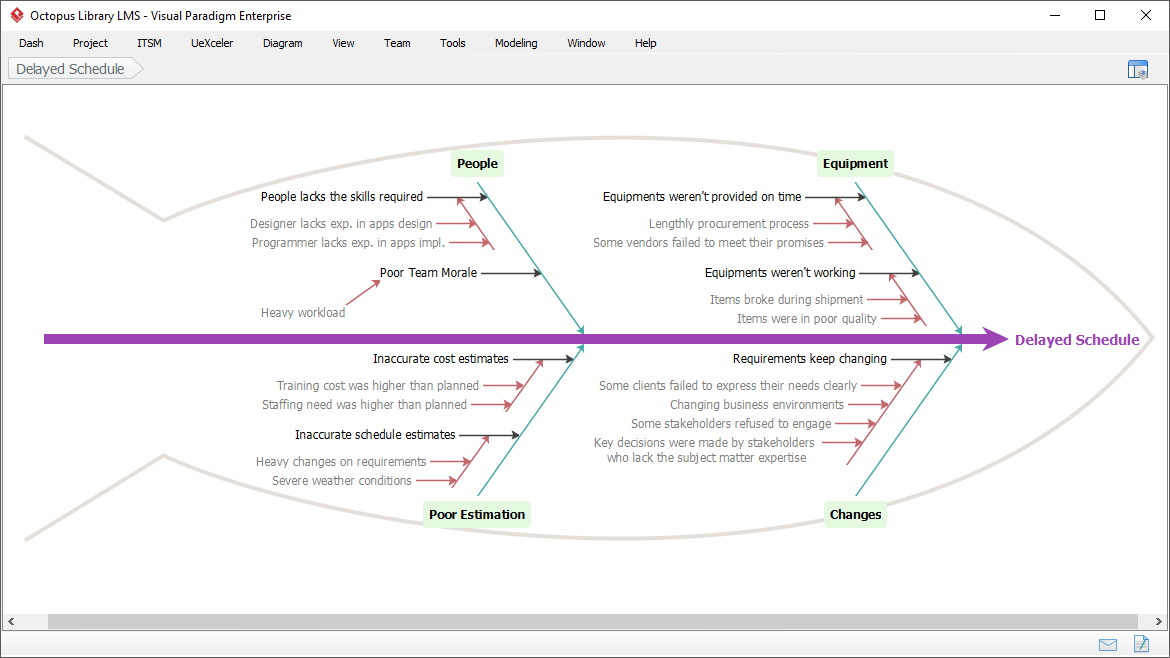Open the Tools menu

pyautogui.click(x=452, y=43)
